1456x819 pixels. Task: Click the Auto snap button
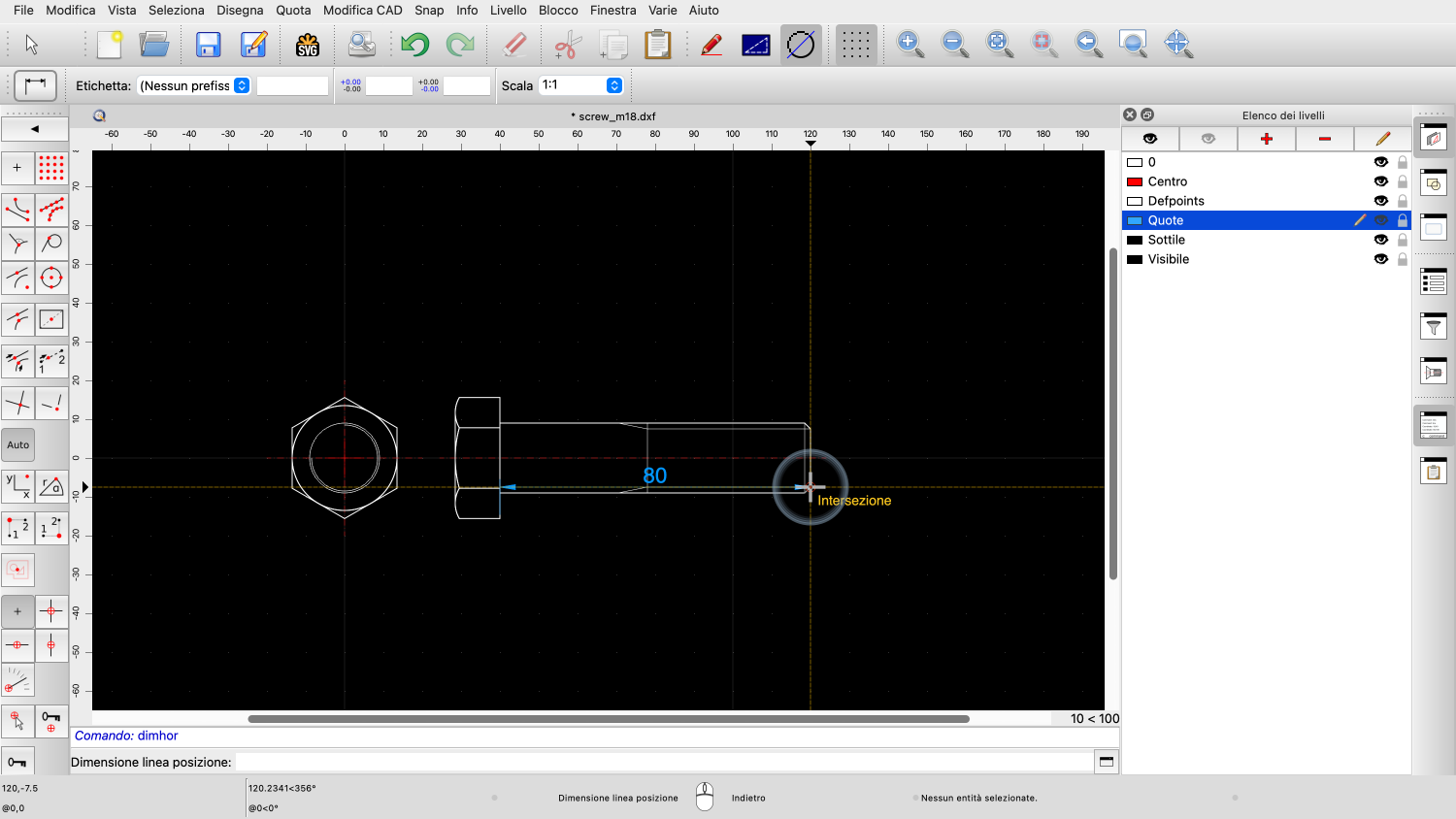pyautogui.click(x=18, y=445)
